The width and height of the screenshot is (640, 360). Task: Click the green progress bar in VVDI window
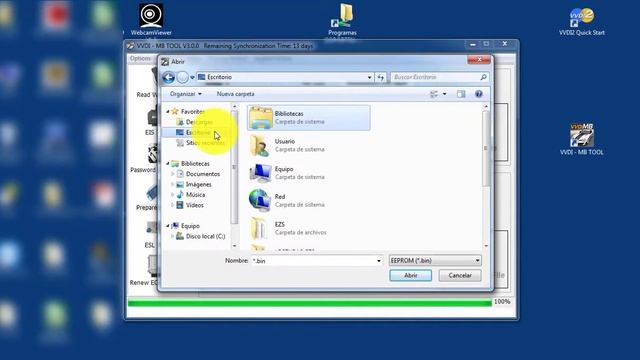click(310, 302)
